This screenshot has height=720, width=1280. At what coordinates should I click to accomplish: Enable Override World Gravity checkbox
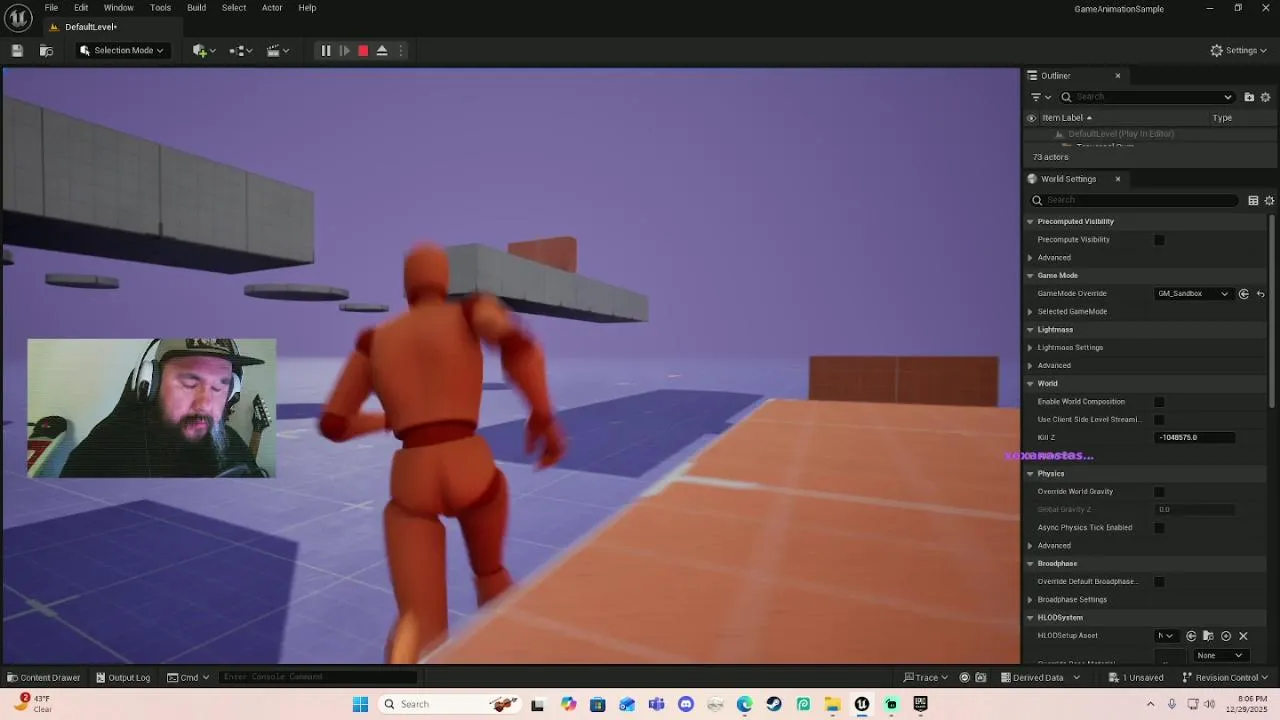(1159, 492)
